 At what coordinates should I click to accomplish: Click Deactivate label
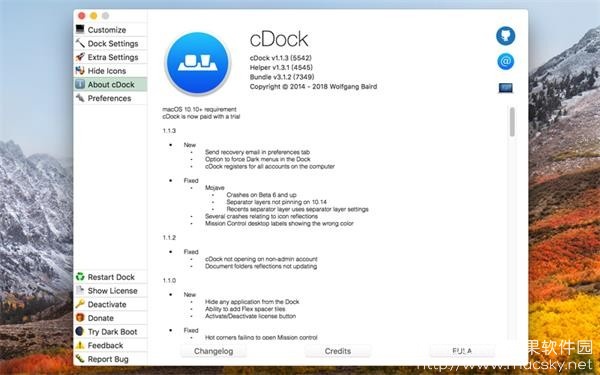(107, 305)
